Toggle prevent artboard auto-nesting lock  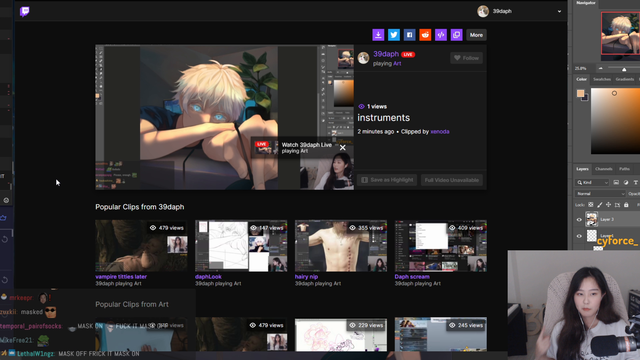point(617,204)
